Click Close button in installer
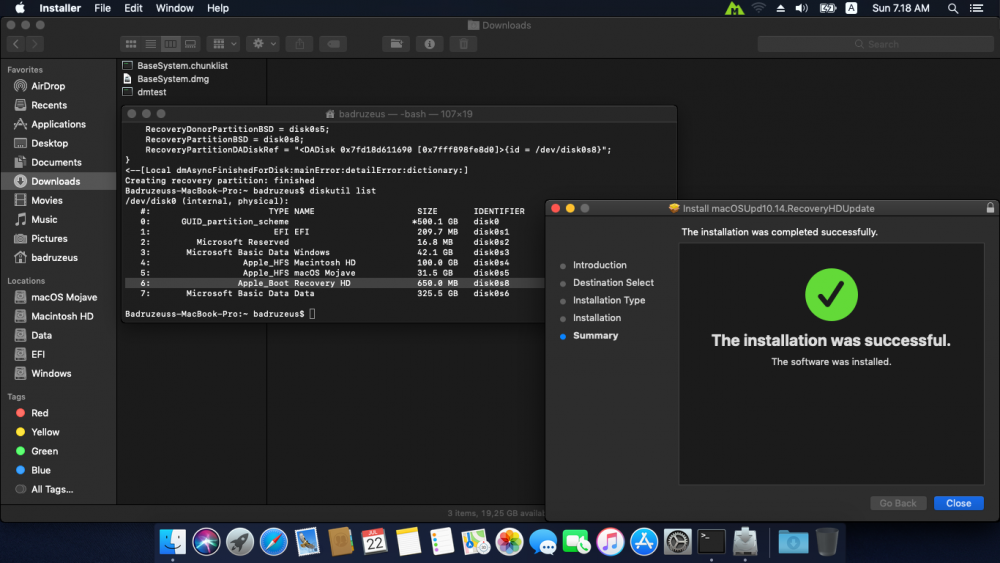 click(x=959, y=503)
